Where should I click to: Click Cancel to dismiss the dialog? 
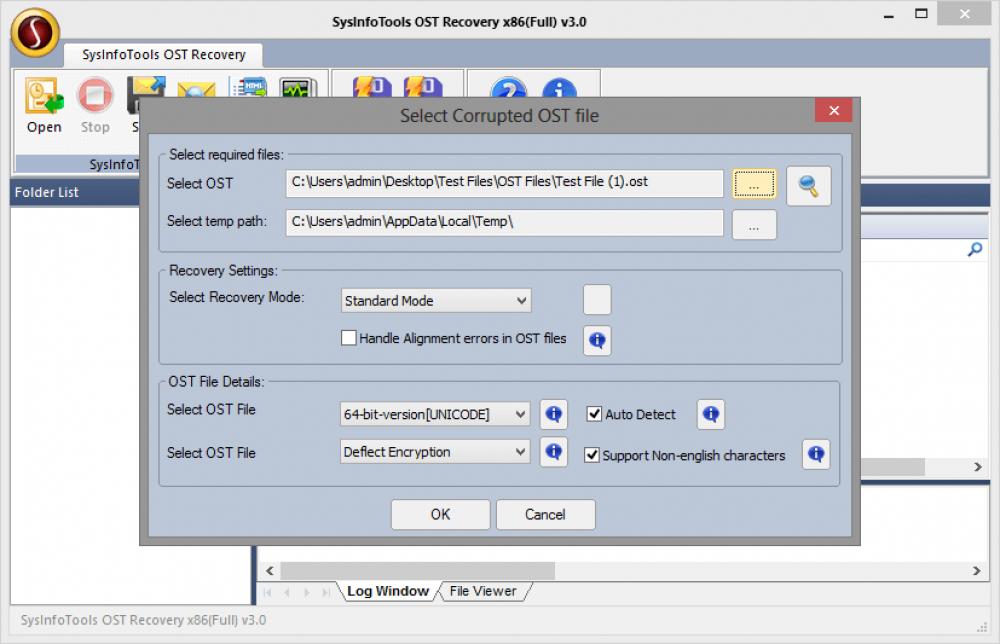[x=545, y=514]
